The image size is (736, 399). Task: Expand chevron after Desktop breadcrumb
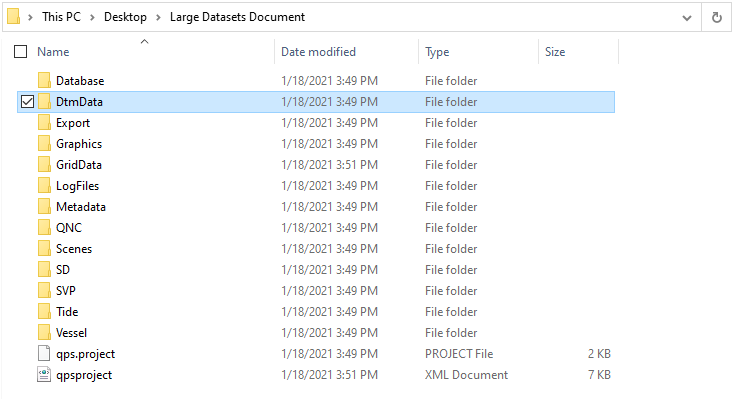pyautogui.click(x=158, y=17)
